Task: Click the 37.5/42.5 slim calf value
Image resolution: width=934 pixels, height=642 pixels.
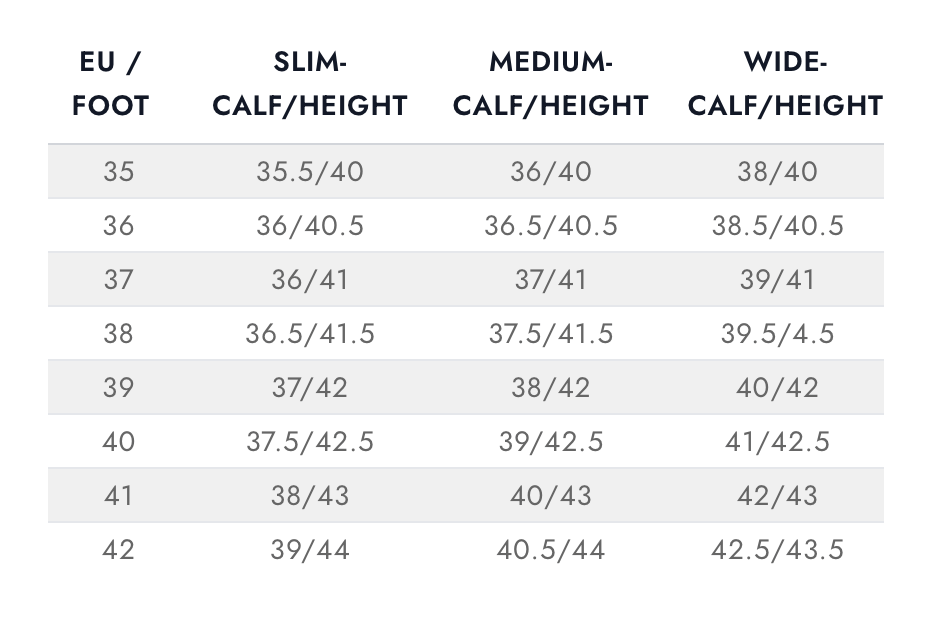Action: pyautogui.click(x=310, y=442)
